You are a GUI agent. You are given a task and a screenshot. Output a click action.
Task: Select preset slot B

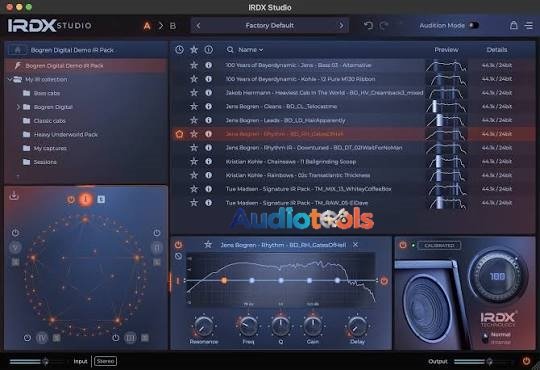click(x=173, y=26)
